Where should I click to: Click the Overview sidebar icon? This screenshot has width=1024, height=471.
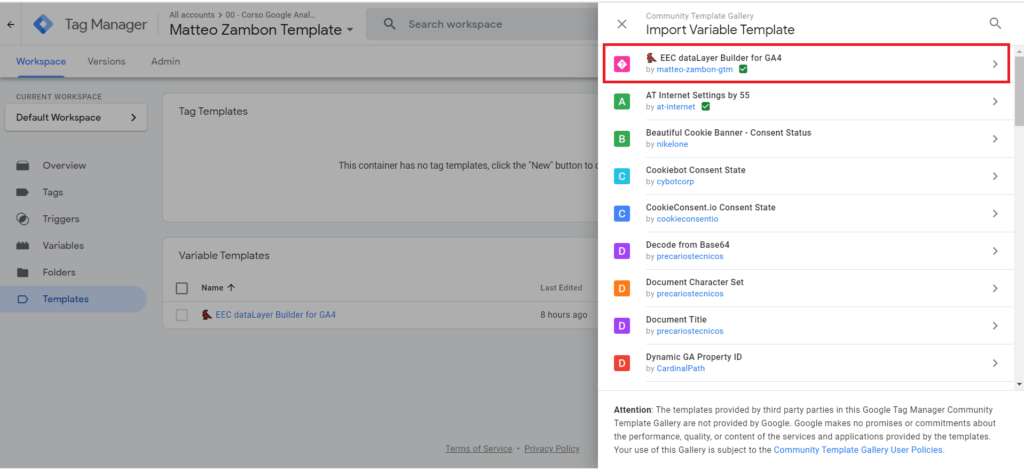point(23,166)
